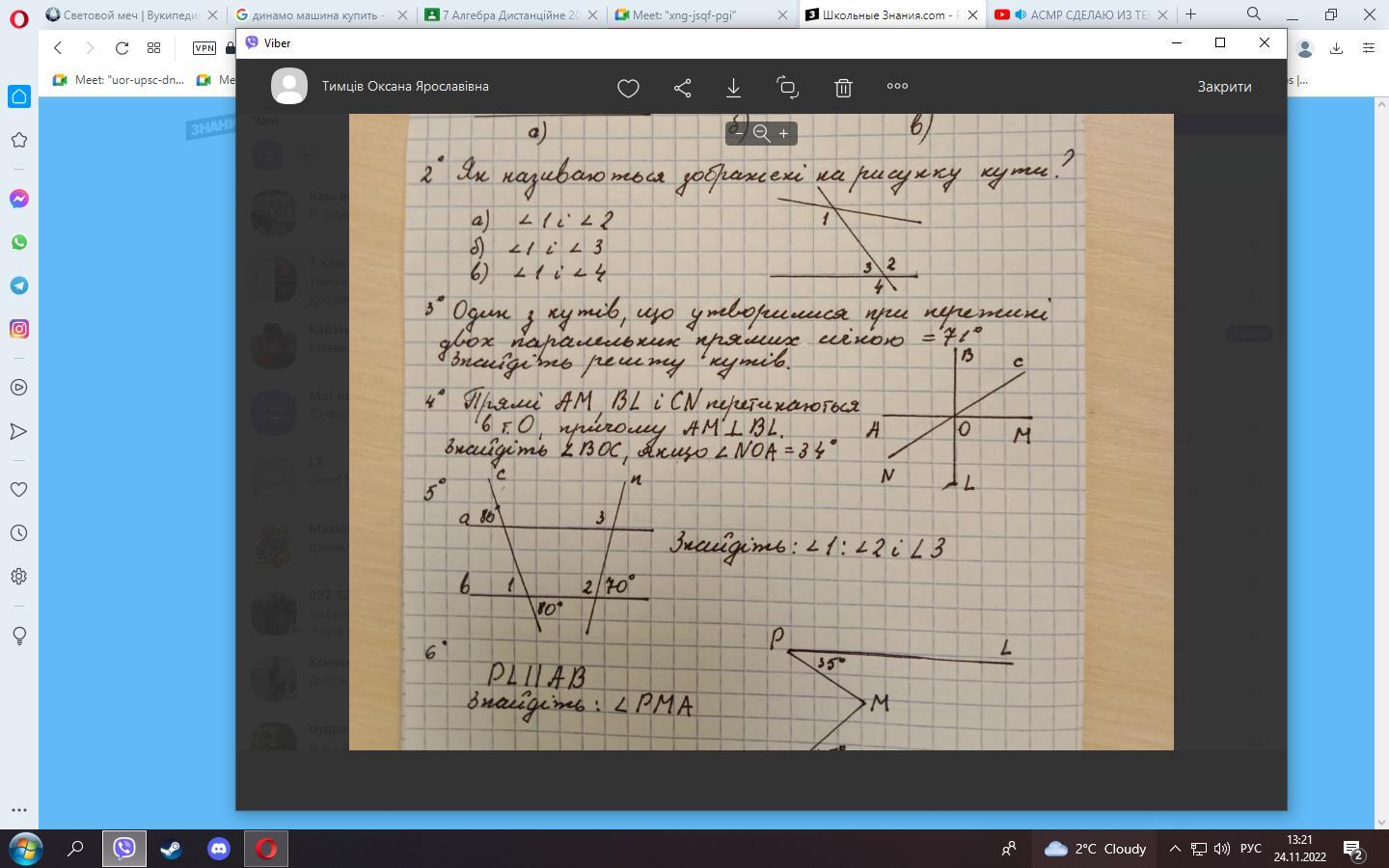Open weather widget 2°C Cloudy
The image size is (1389, 868).
(x=1095, y=849)
